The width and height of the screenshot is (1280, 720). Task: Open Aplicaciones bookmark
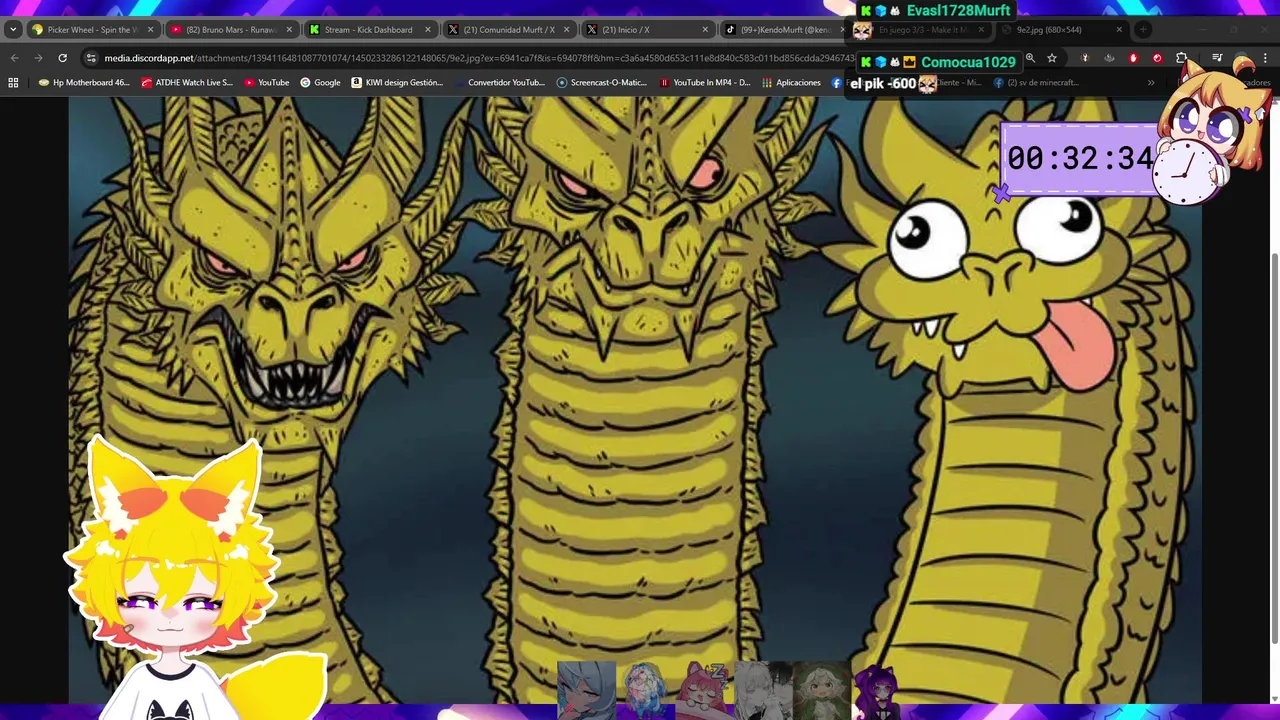(x=791, y=83)
